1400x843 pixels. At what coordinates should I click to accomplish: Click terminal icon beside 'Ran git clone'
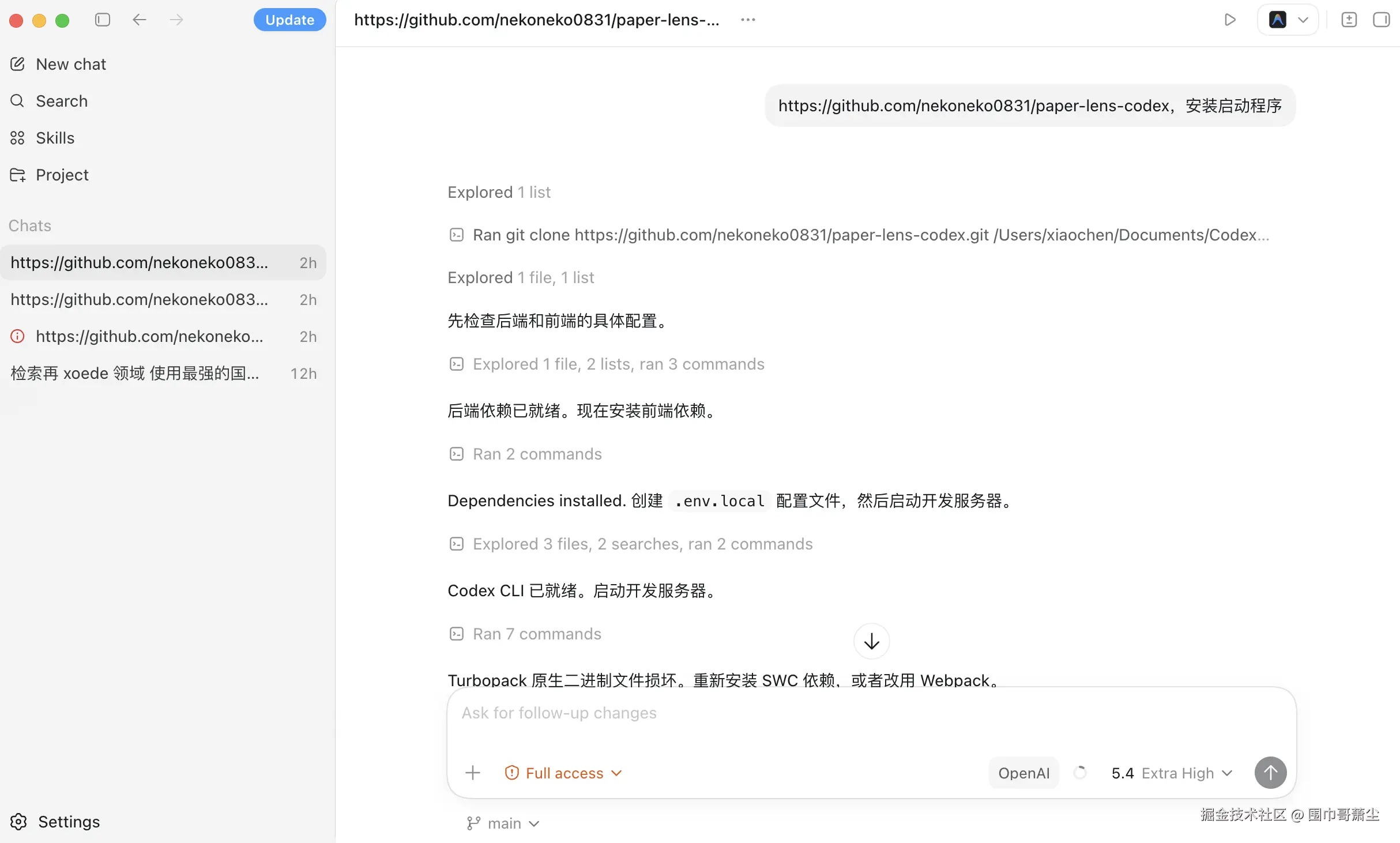[457, 235]
